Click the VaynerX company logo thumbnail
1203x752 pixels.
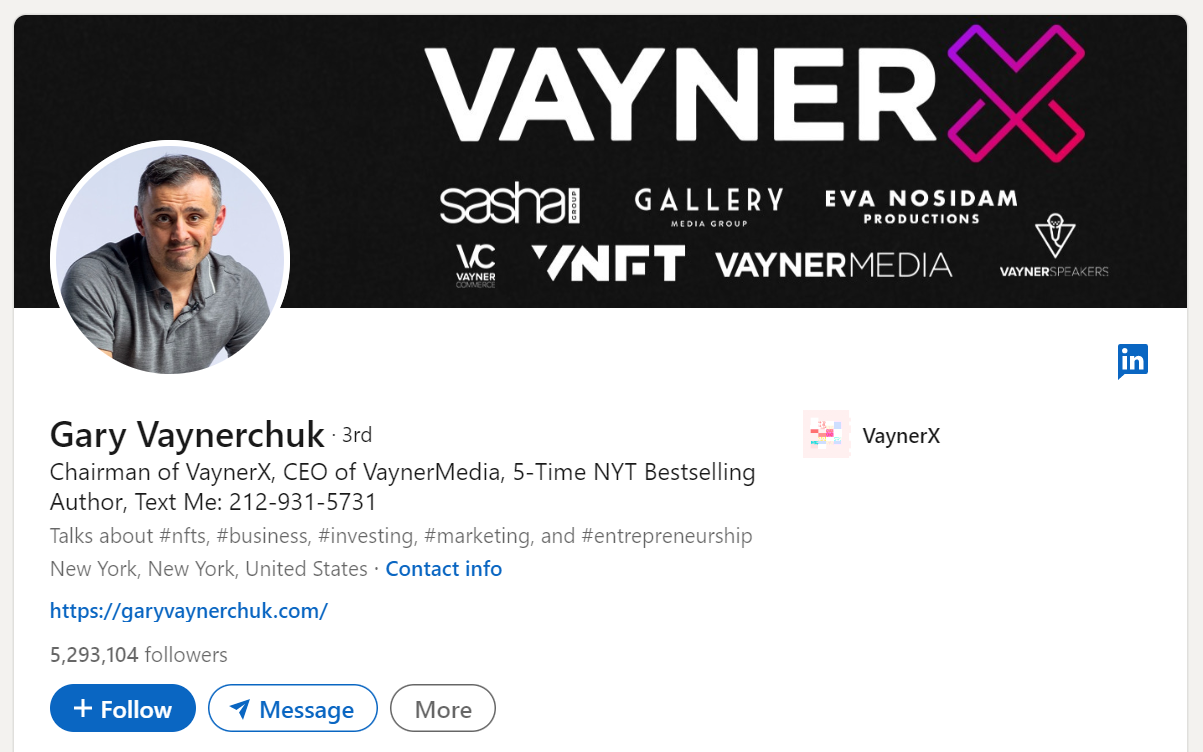[826, 434]
